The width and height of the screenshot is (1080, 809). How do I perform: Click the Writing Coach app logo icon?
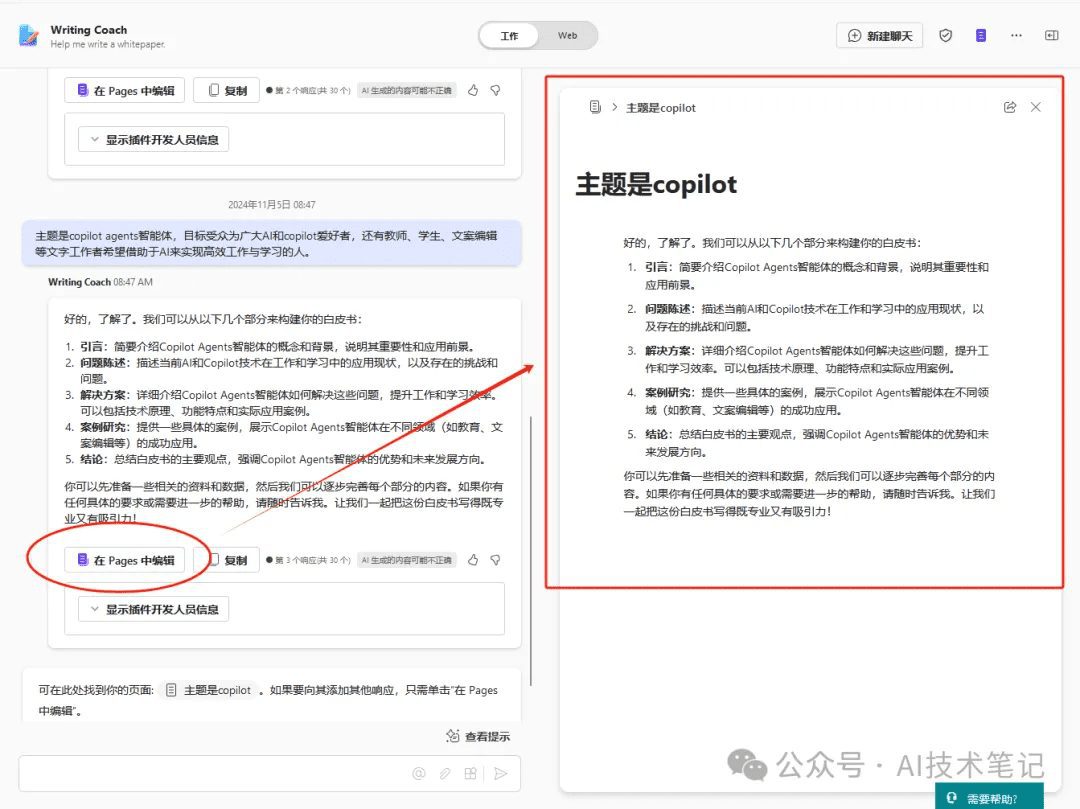coord(28,35)
